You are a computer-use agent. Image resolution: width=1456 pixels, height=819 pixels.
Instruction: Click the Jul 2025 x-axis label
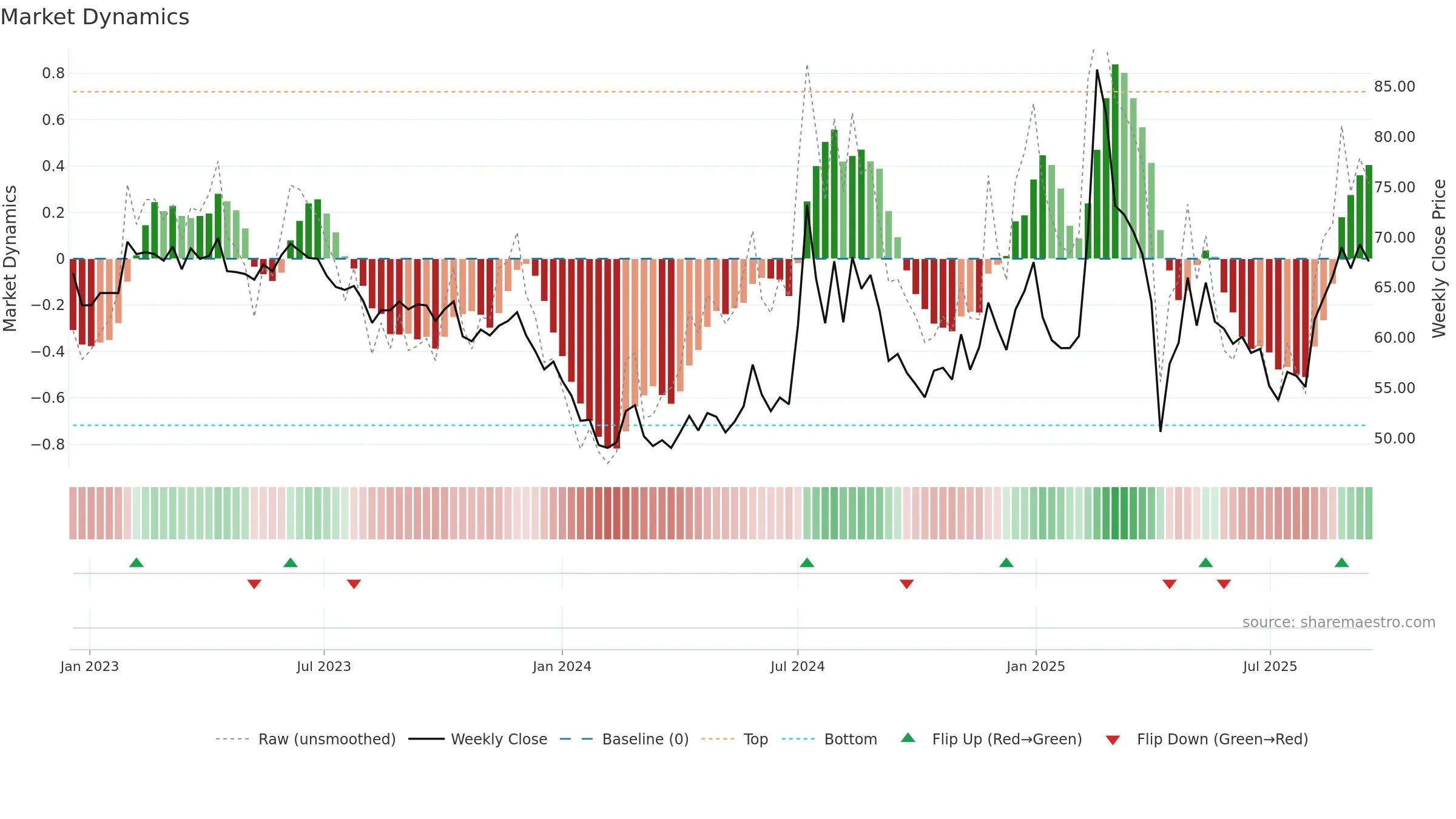click(x=1270, y=666)
